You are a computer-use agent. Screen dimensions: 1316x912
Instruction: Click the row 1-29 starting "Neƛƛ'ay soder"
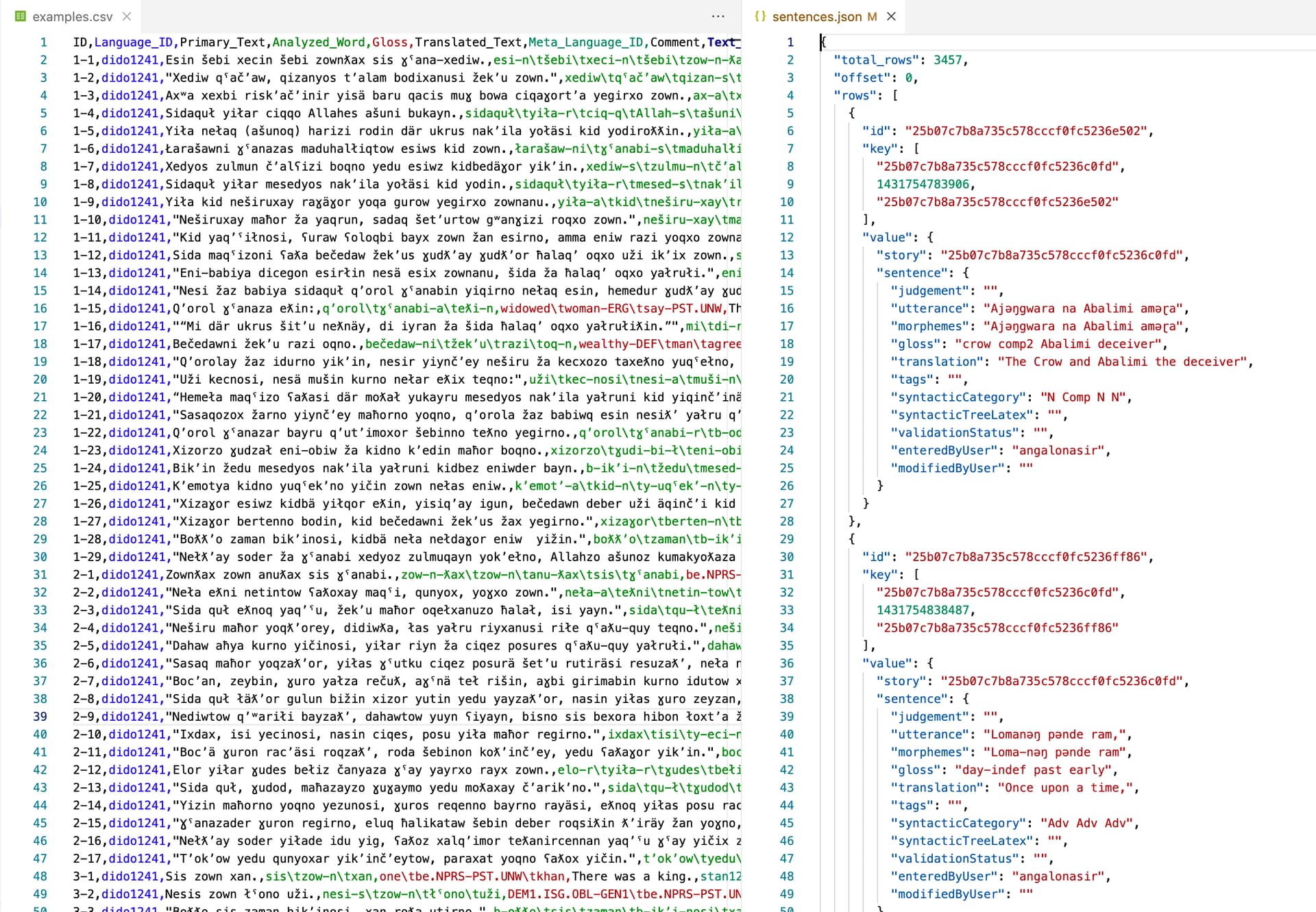tap(407, 557)
